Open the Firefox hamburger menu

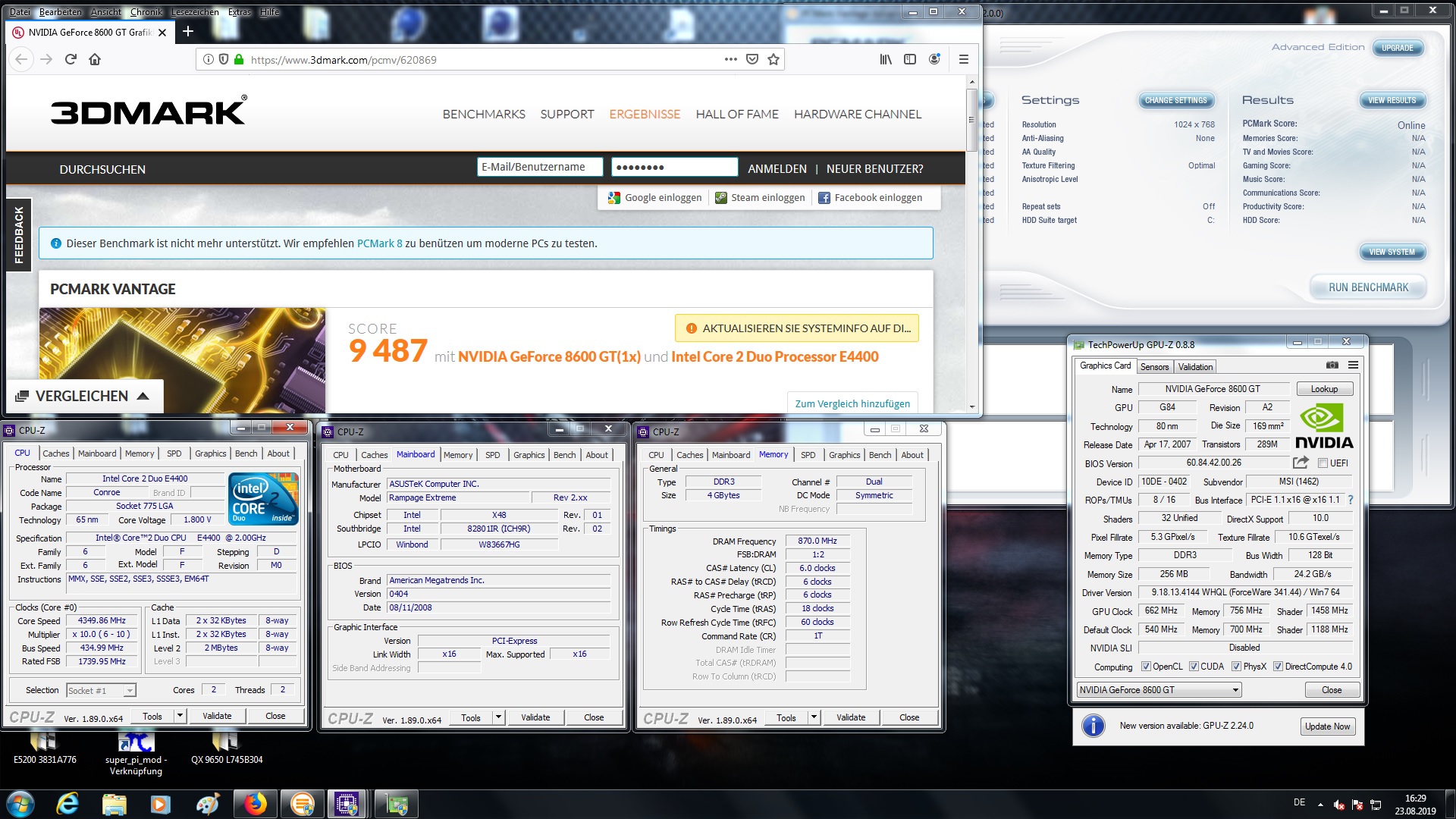pos(964,59)
